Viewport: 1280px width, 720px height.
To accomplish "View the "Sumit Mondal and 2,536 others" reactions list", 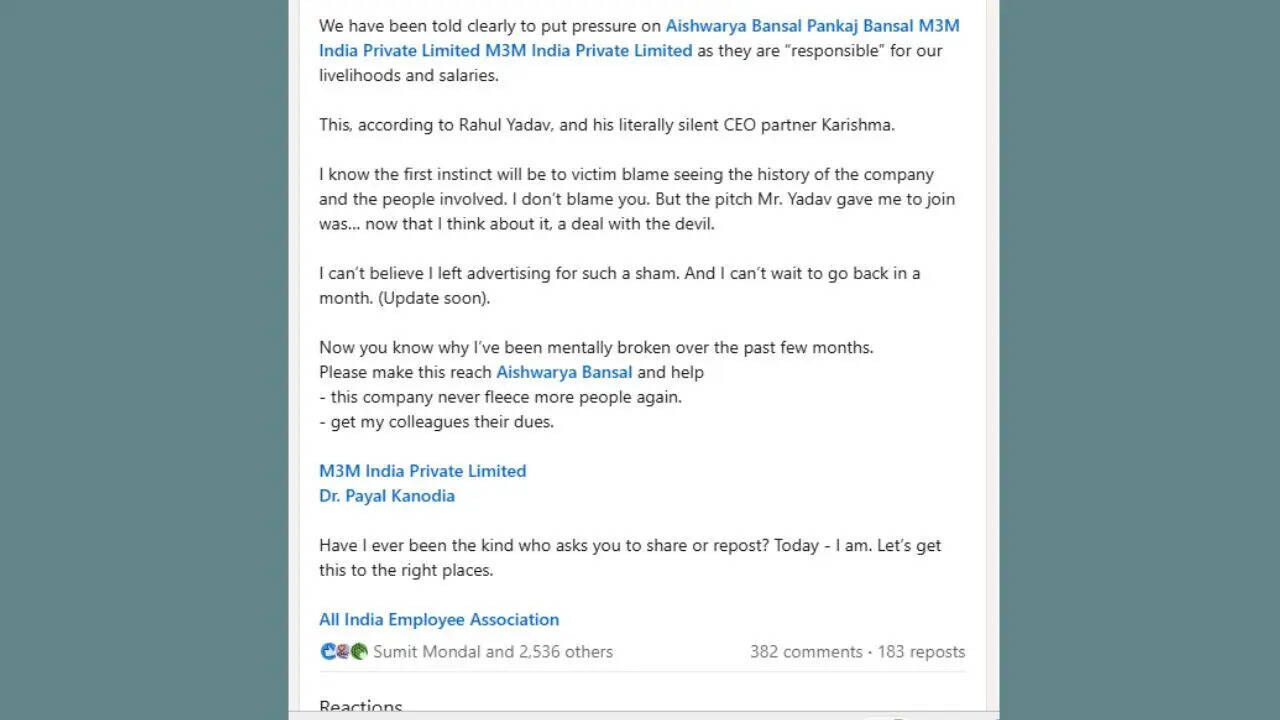I will [x=493, y=652].
